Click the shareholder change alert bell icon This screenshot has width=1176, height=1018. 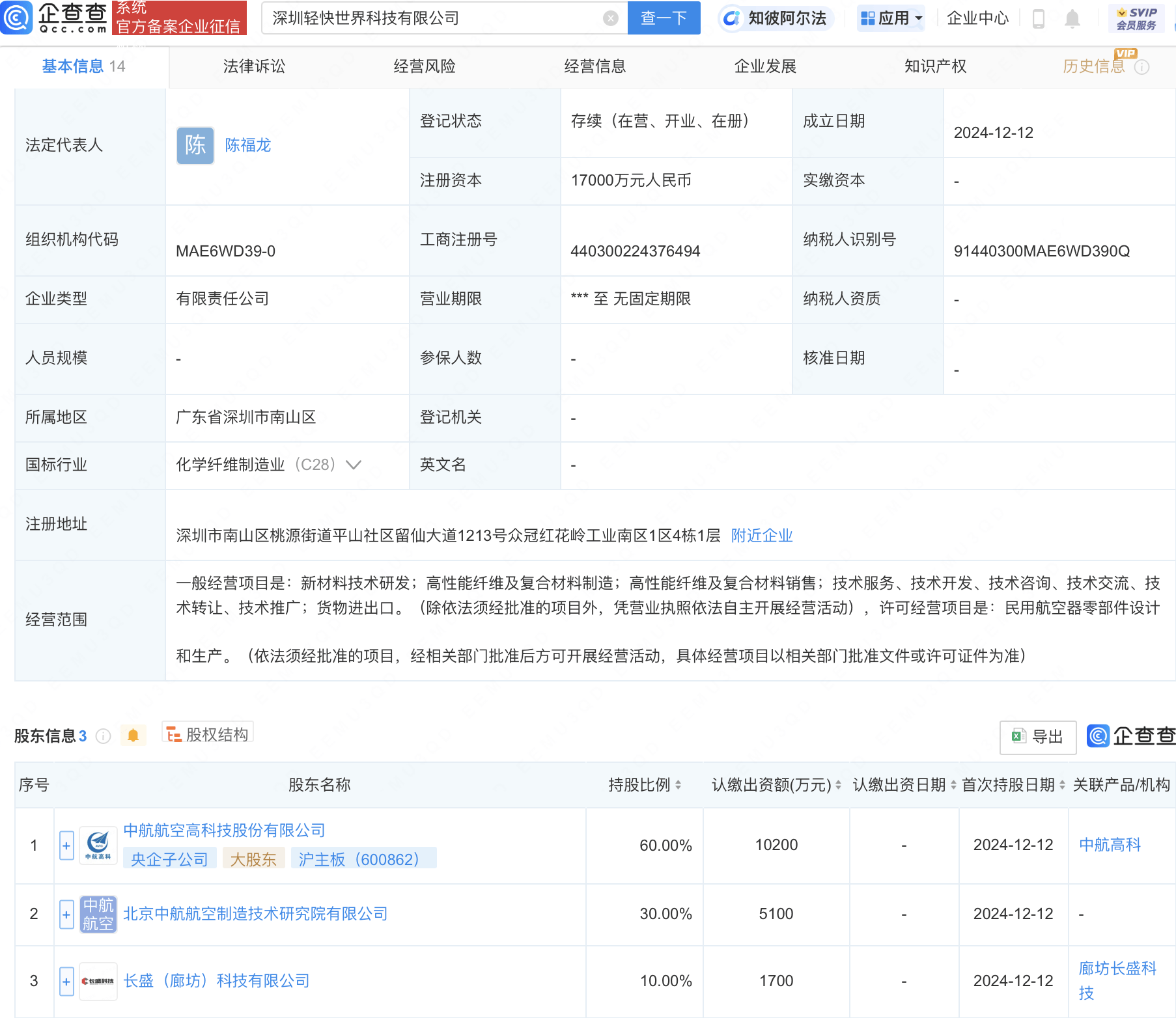(x=133, y=736)
